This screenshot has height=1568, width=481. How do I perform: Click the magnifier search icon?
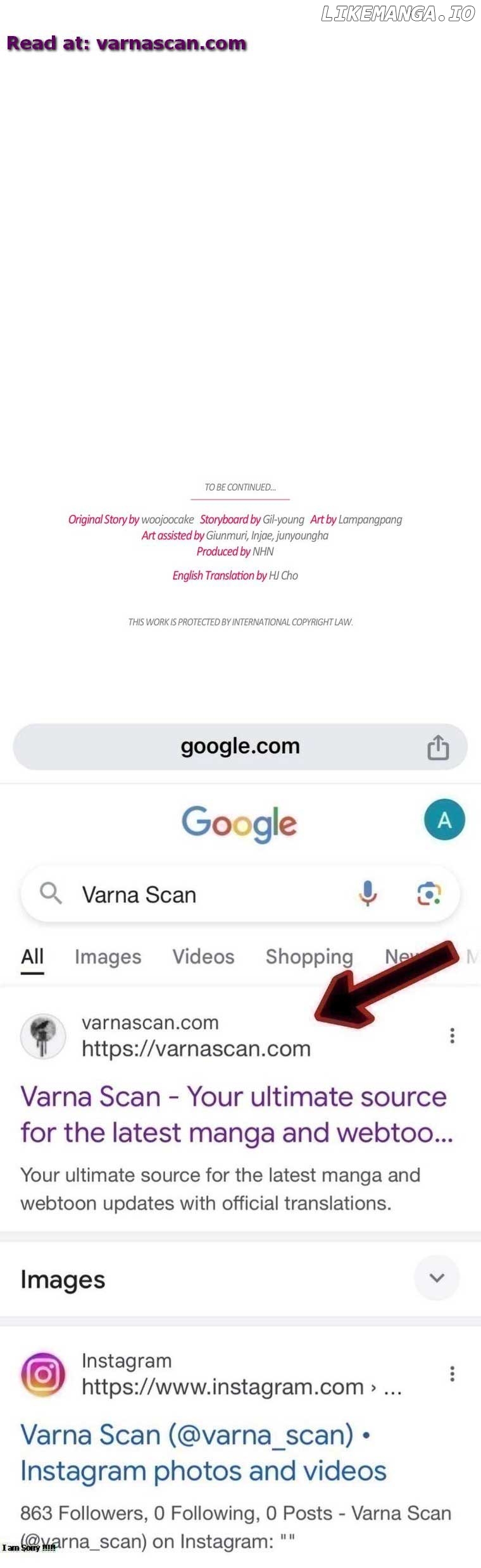pos(51,893)
